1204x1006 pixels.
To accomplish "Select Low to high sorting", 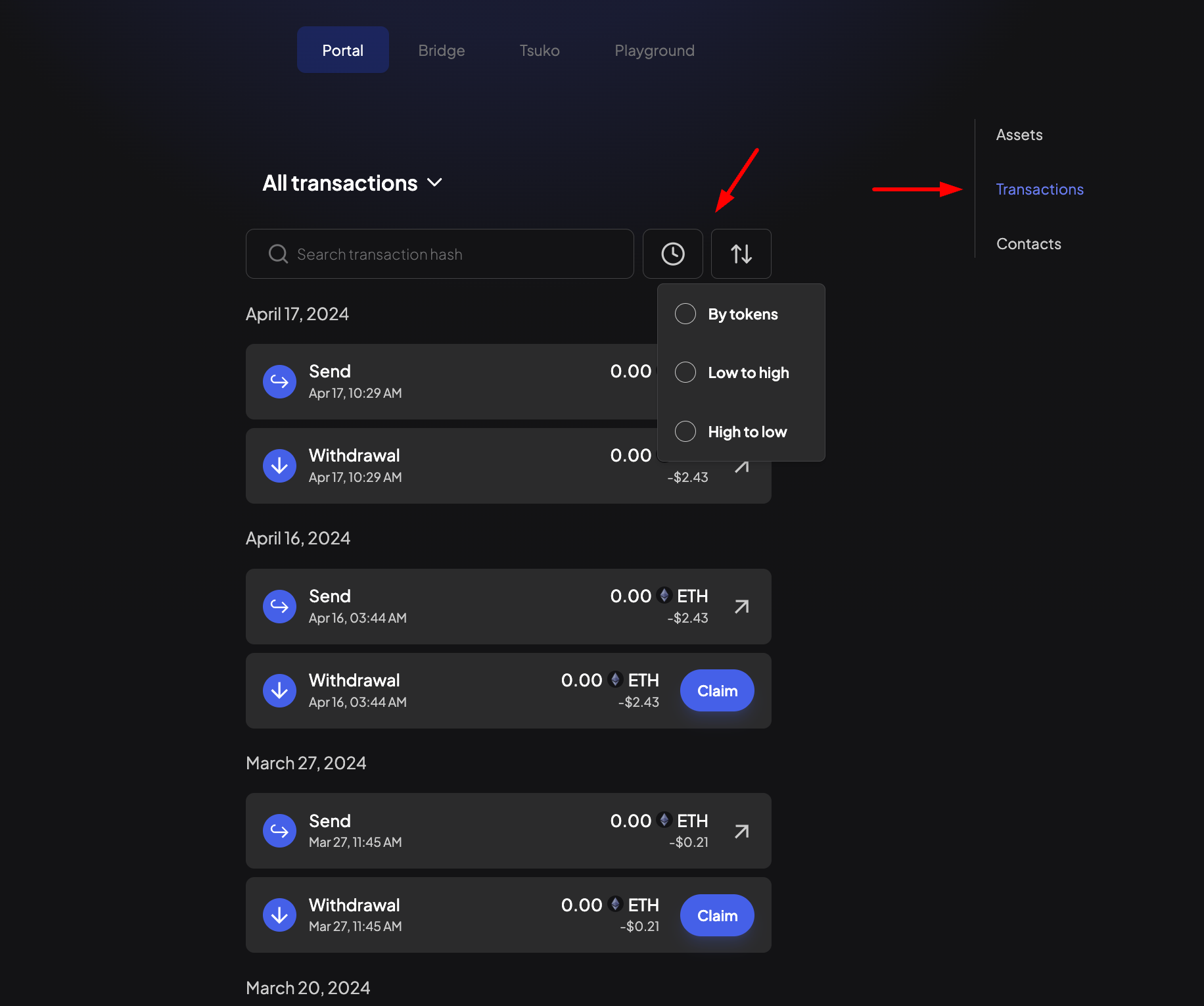I will [685, 372].
